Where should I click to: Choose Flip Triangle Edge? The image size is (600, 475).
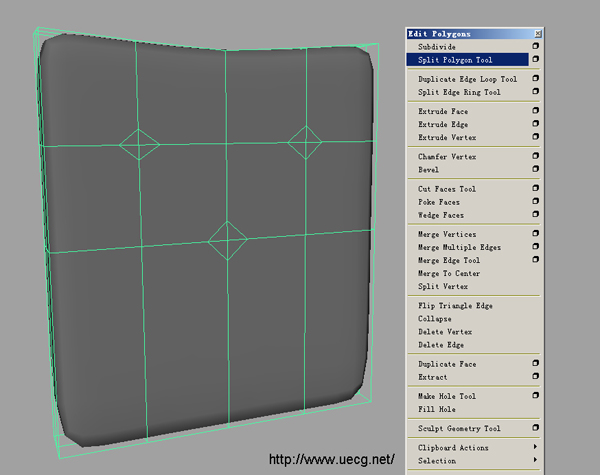(x=455, y=305)
